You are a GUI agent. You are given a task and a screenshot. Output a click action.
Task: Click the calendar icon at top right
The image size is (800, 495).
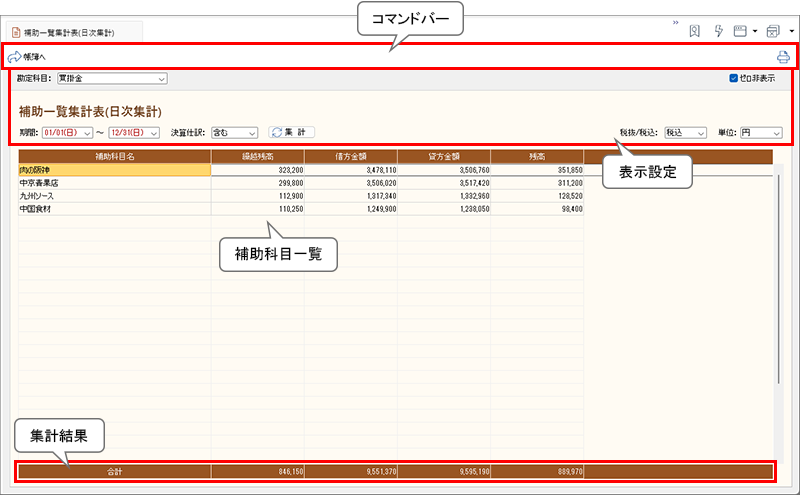(773, 31)
